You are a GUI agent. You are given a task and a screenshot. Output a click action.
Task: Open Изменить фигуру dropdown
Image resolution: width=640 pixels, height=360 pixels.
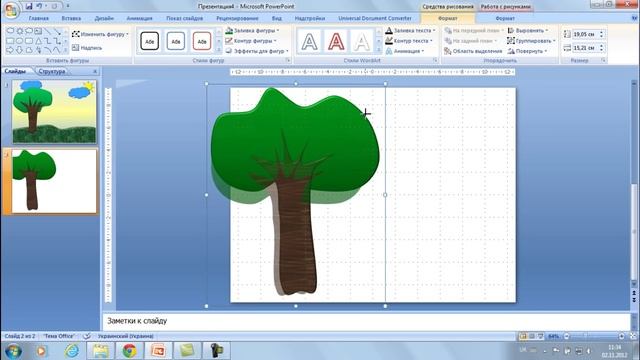click(x=100, y=34)
